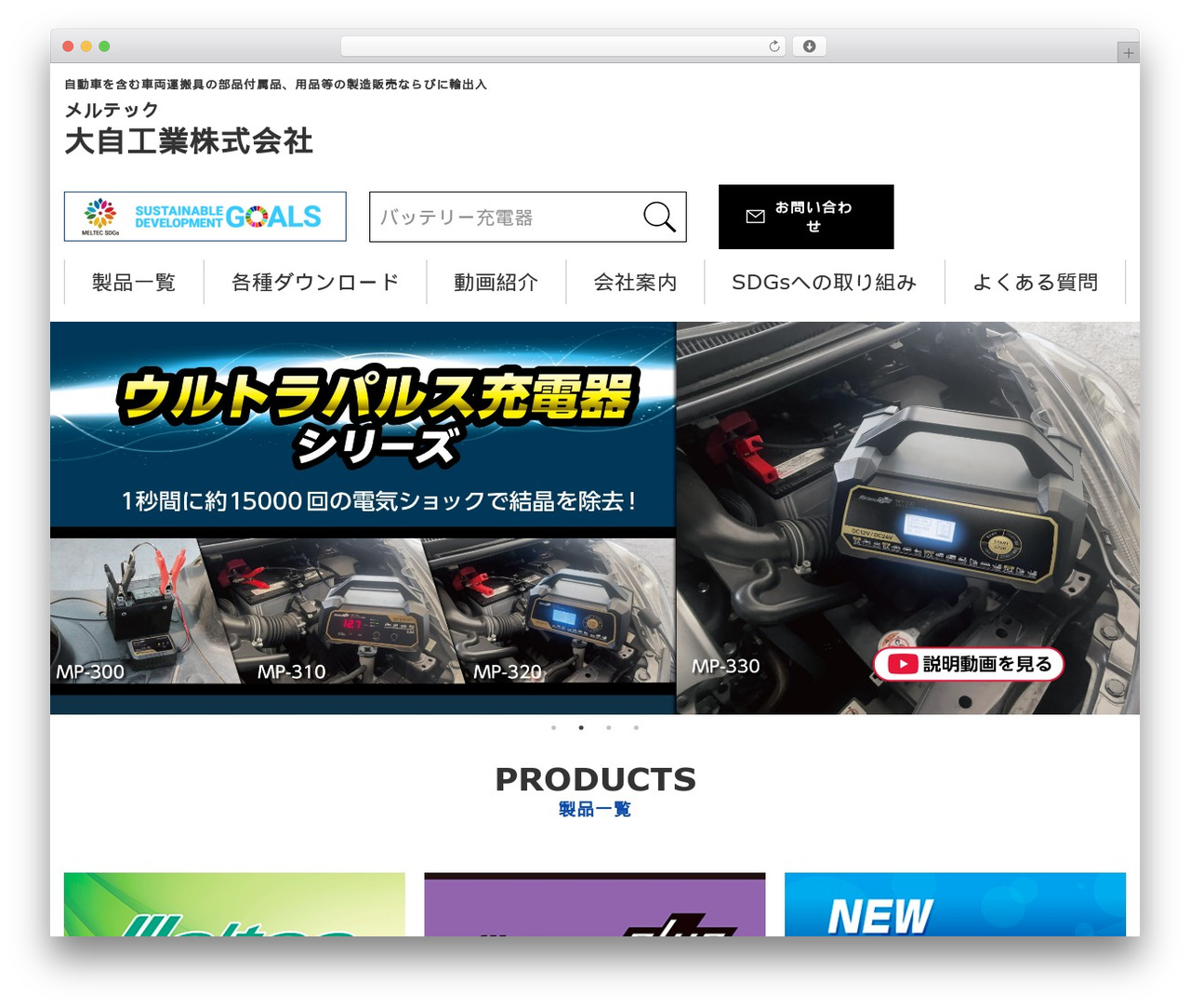Click the browser download arrow icon
The height and width of the screenshot is (1008, 1190).
(809, 46)
